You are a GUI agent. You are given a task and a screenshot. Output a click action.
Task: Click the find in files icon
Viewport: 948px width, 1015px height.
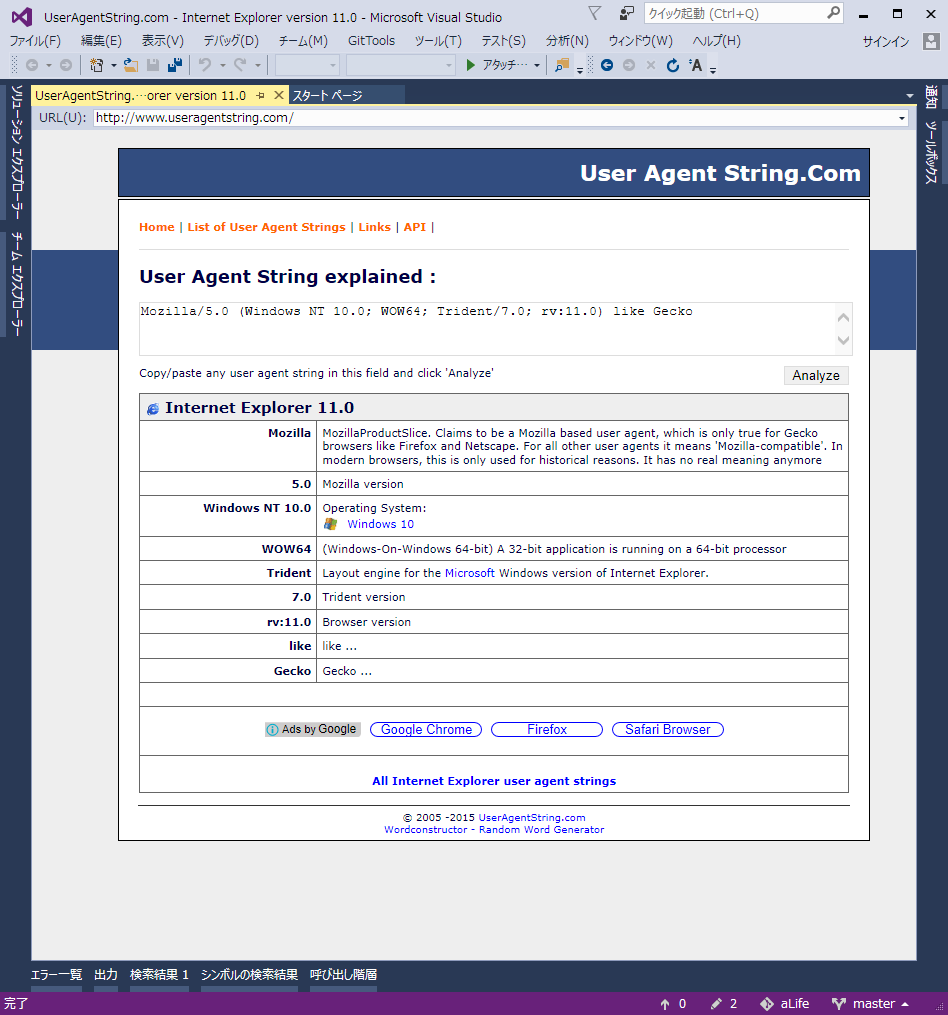(x=562, y=65)
